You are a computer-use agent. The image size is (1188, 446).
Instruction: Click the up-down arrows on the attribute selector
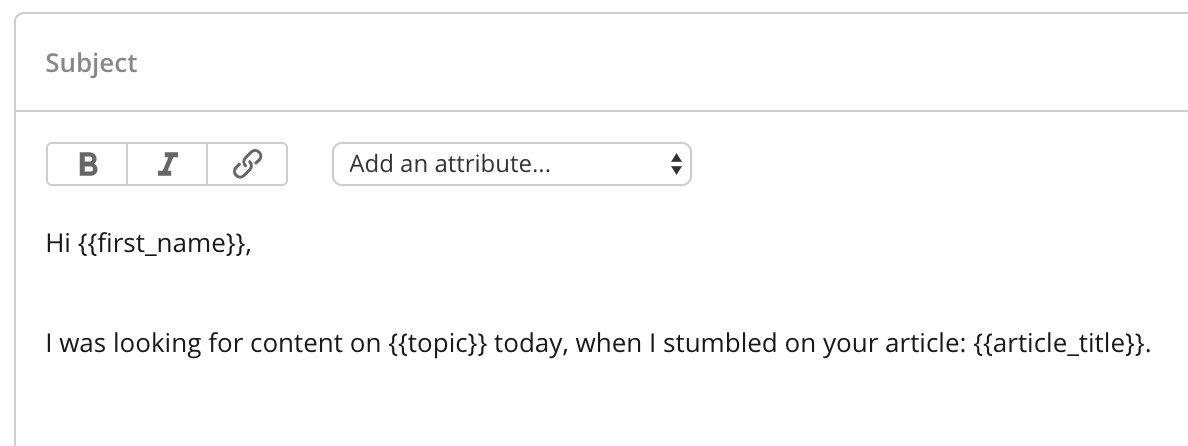(x=676, y=164)
